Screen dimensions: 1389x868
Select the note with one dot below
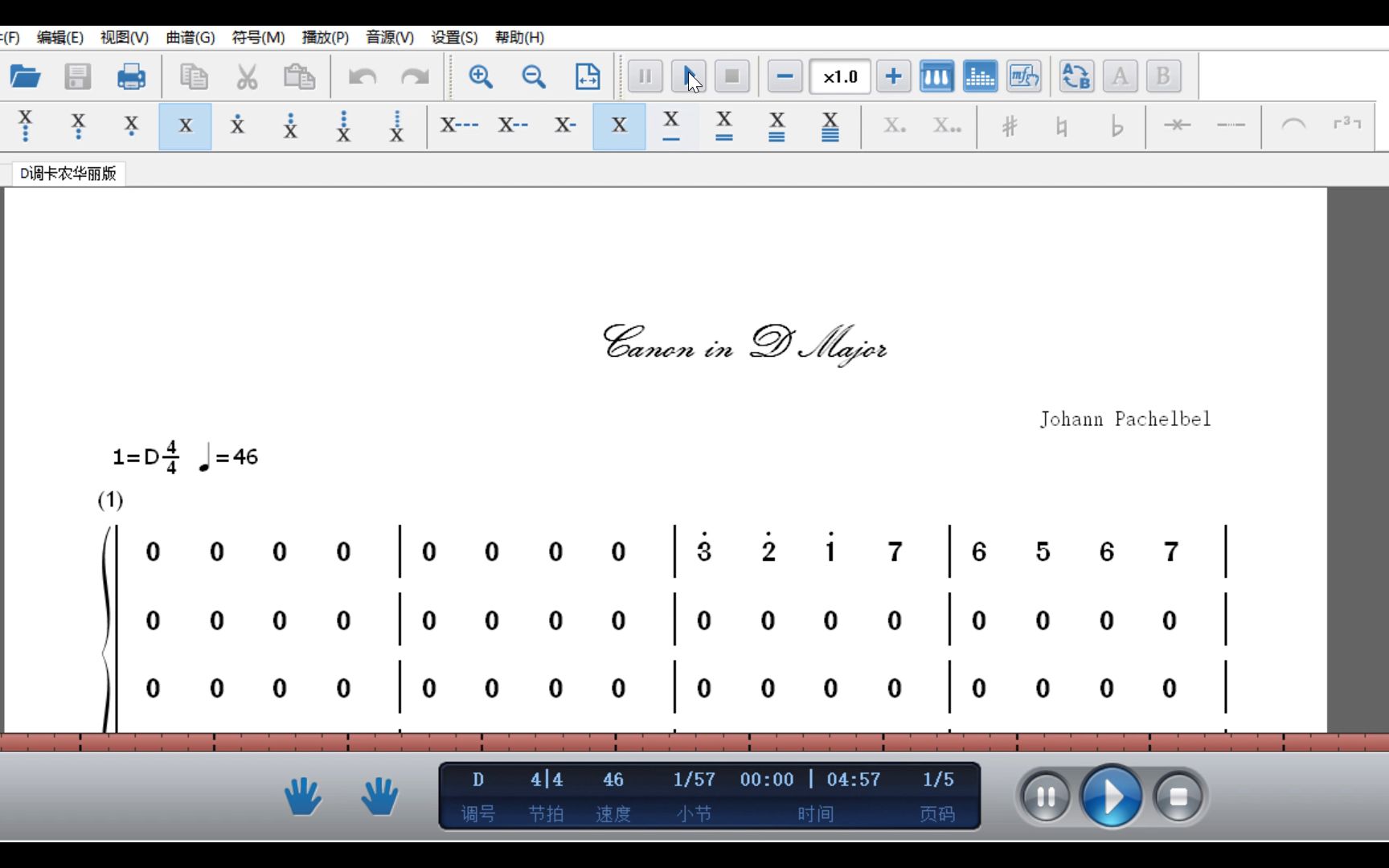click(131, 126)
